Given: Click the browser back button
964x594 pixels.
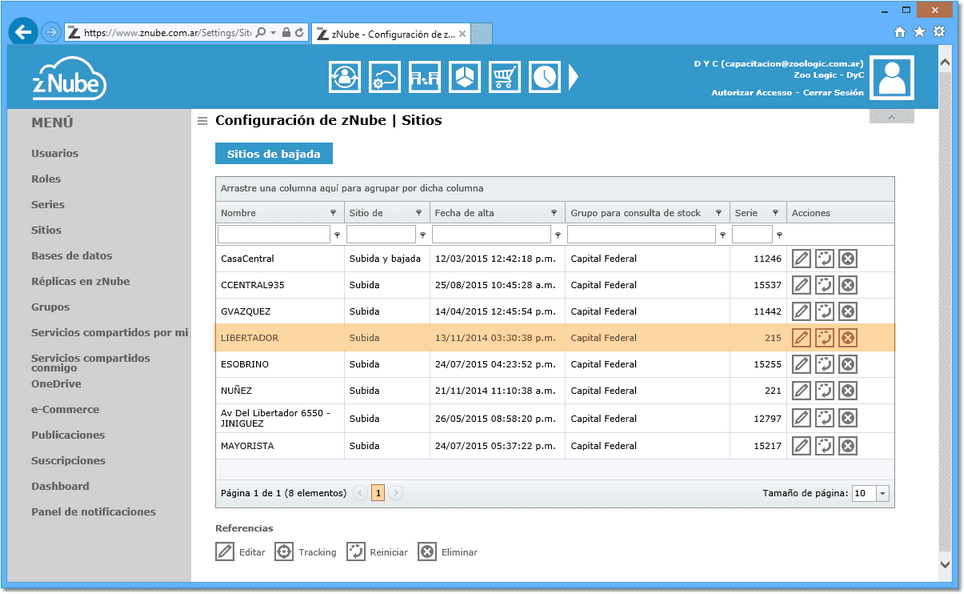Looking at the screenshot, I should [x=23, y=32].
